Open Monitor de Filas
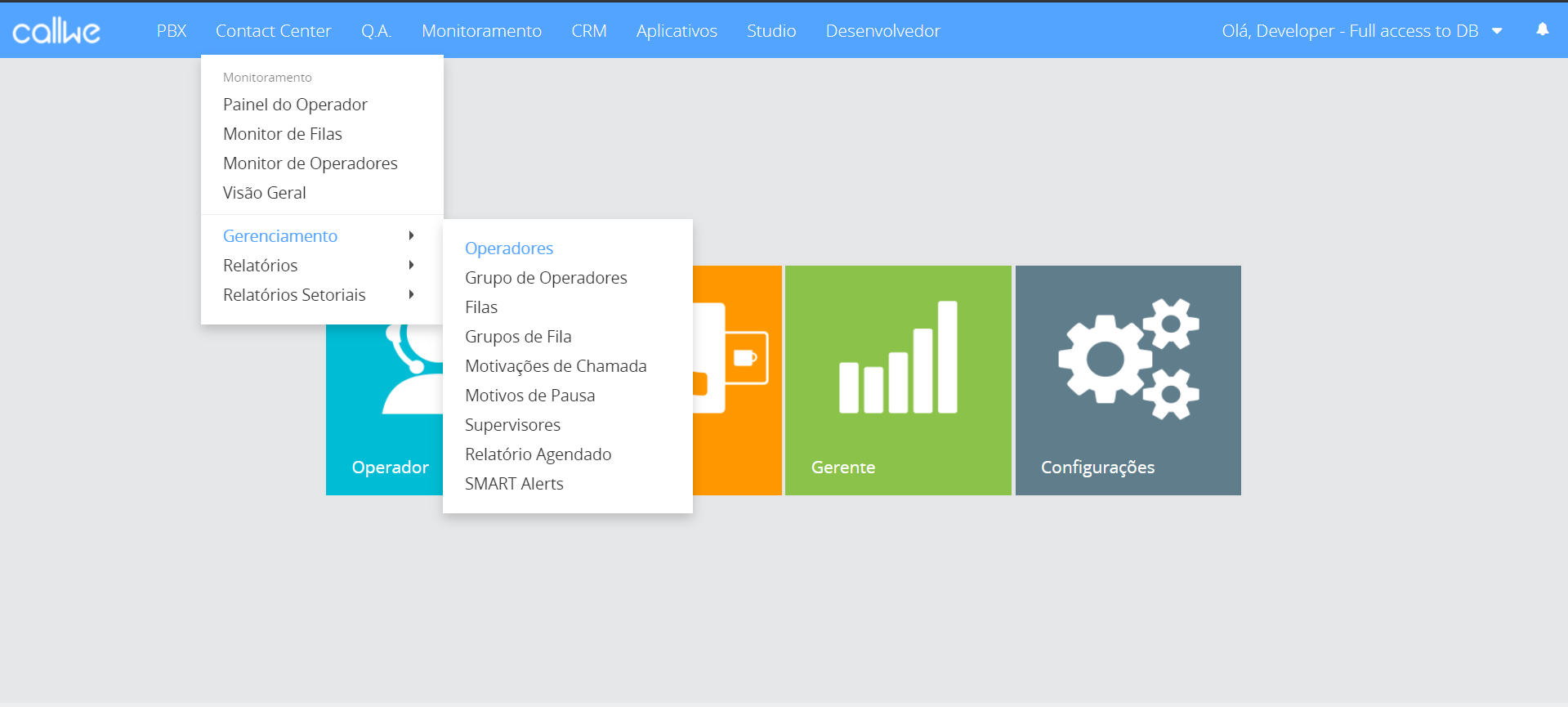The image size is (1568, 707). 283,134
